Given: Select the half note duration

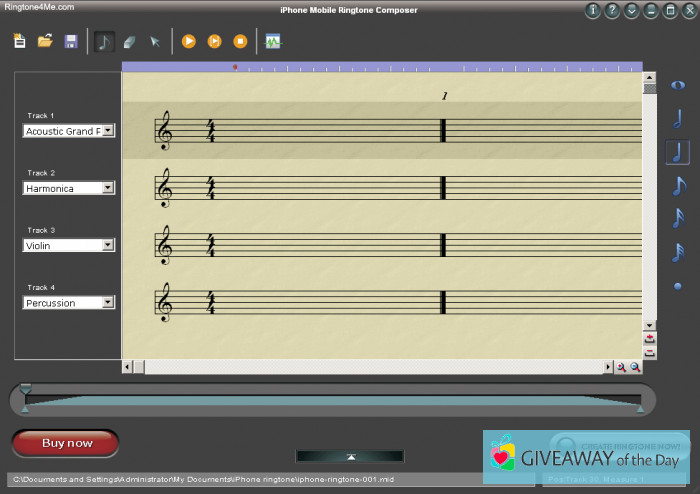Looking at the screenshot, I should click(678, 118).
